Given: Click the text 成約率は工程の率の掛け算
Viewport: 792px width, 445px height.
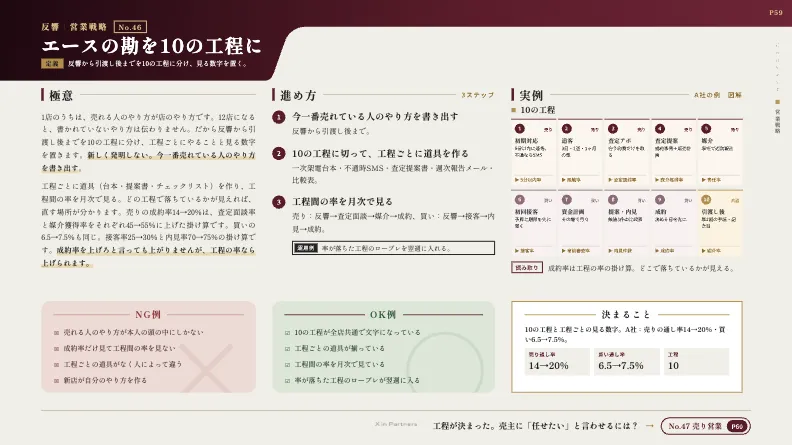Looking at the screenshot, I should [x=591, y=268].
